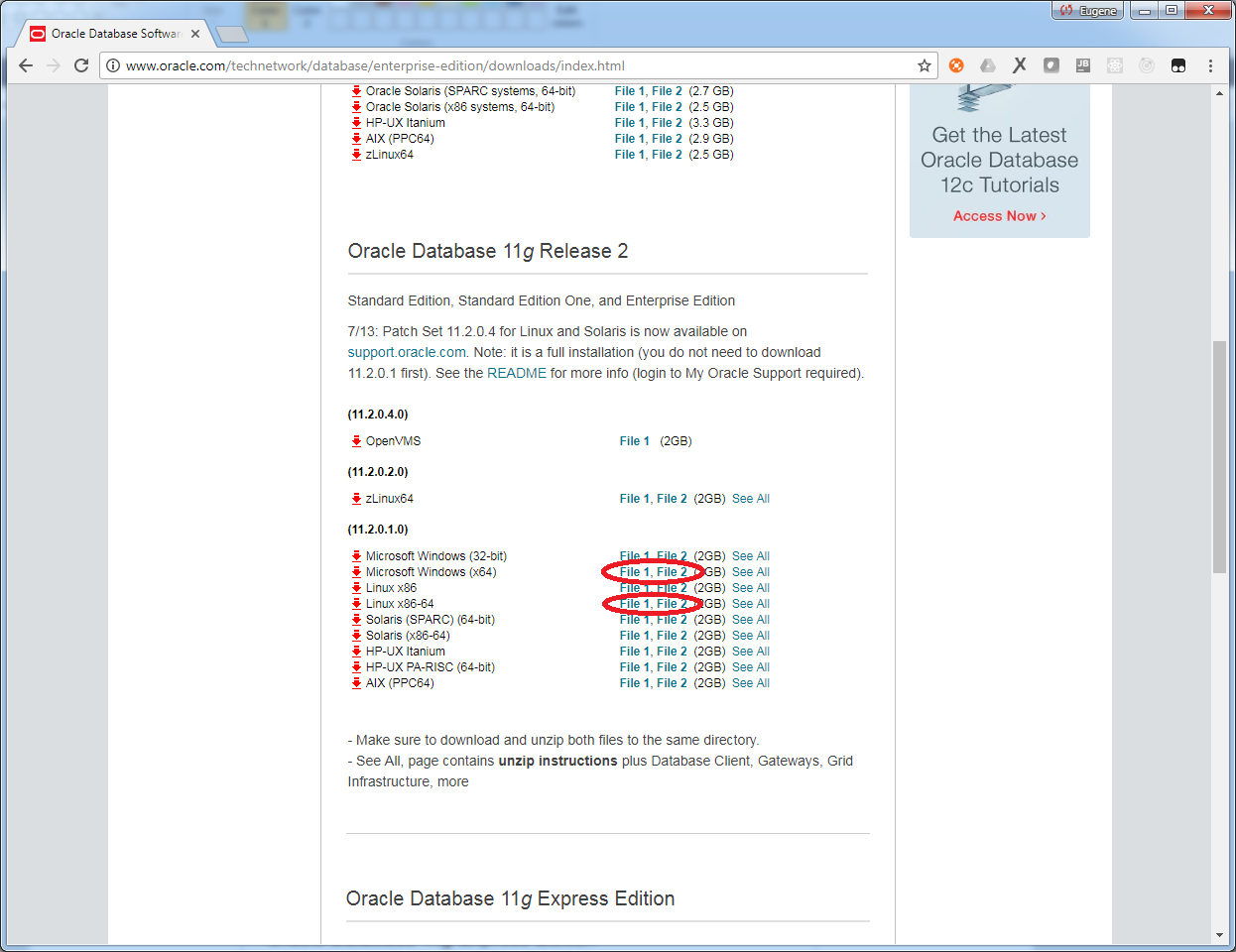Click download arrow beside Linux x86-64
This screenshot has height=952, width=1236.
pos(356,604)
